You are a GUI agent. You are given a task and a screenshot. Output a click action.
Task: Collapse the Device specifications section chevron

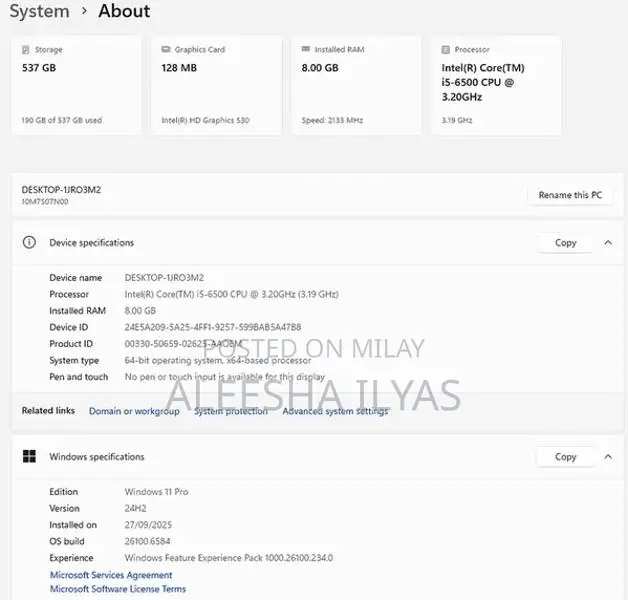click(x=607, y=243)
